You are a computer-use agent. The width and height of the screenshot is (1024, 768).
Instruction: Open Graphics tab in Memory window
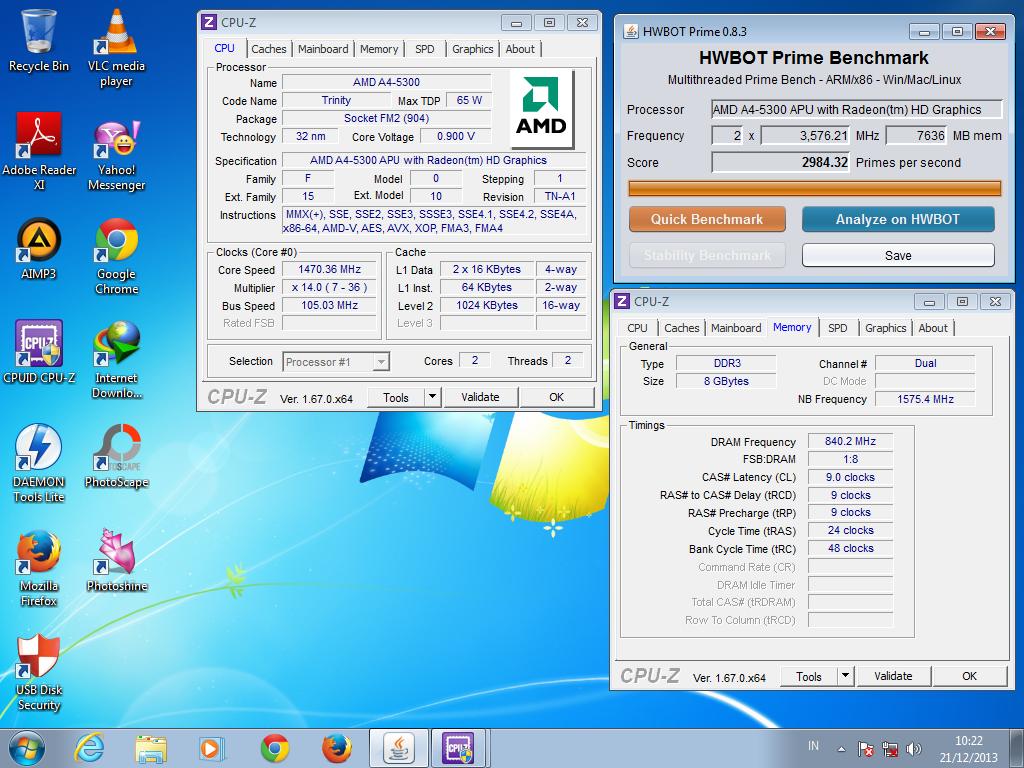point(886,328)
